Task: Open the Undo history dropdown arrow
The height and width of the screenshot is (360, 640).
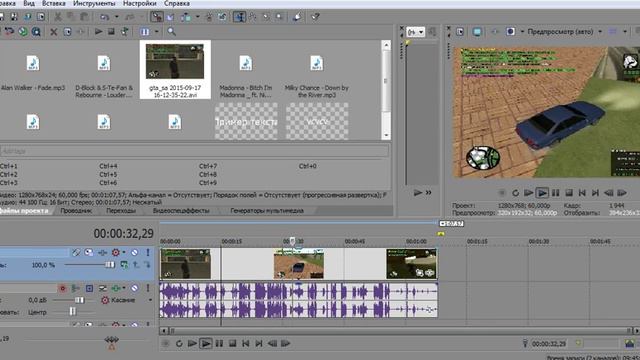Action: tap(117, 17)
